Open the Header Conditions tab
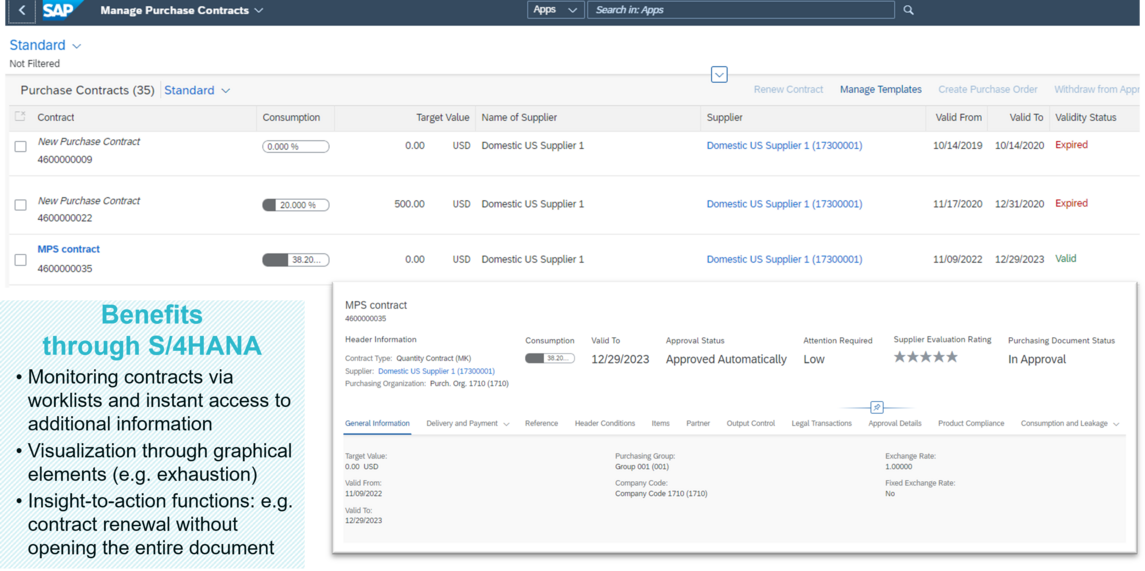 click(605, 424)
